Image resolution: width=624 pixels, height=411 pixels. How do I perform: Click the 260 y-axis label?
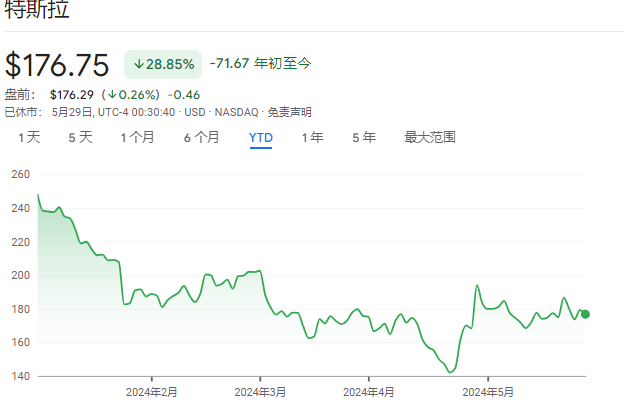click(x=21, y=174)
